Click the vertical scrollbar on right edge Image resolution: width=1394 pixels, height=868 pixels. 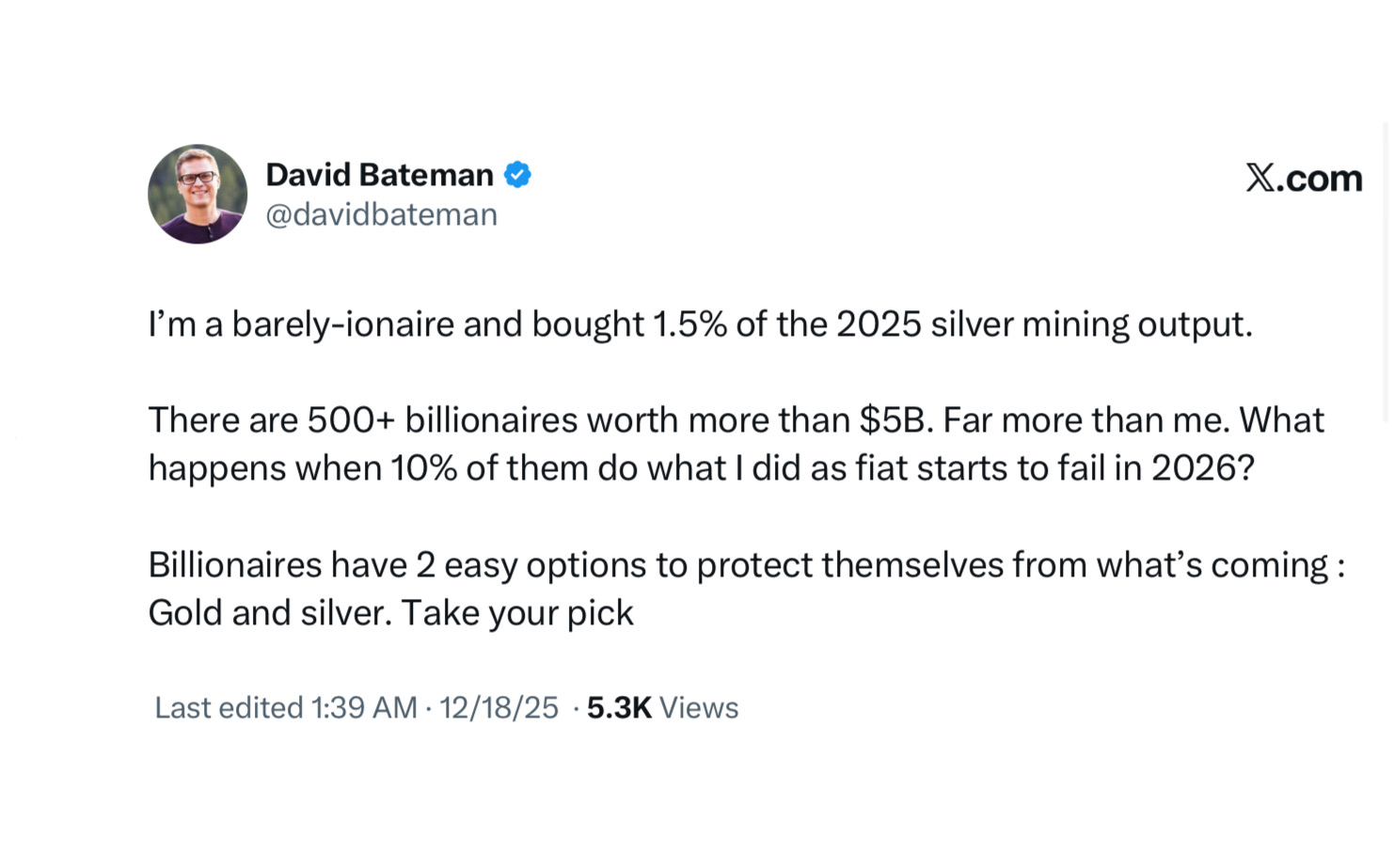click(x=1386, y=273)
